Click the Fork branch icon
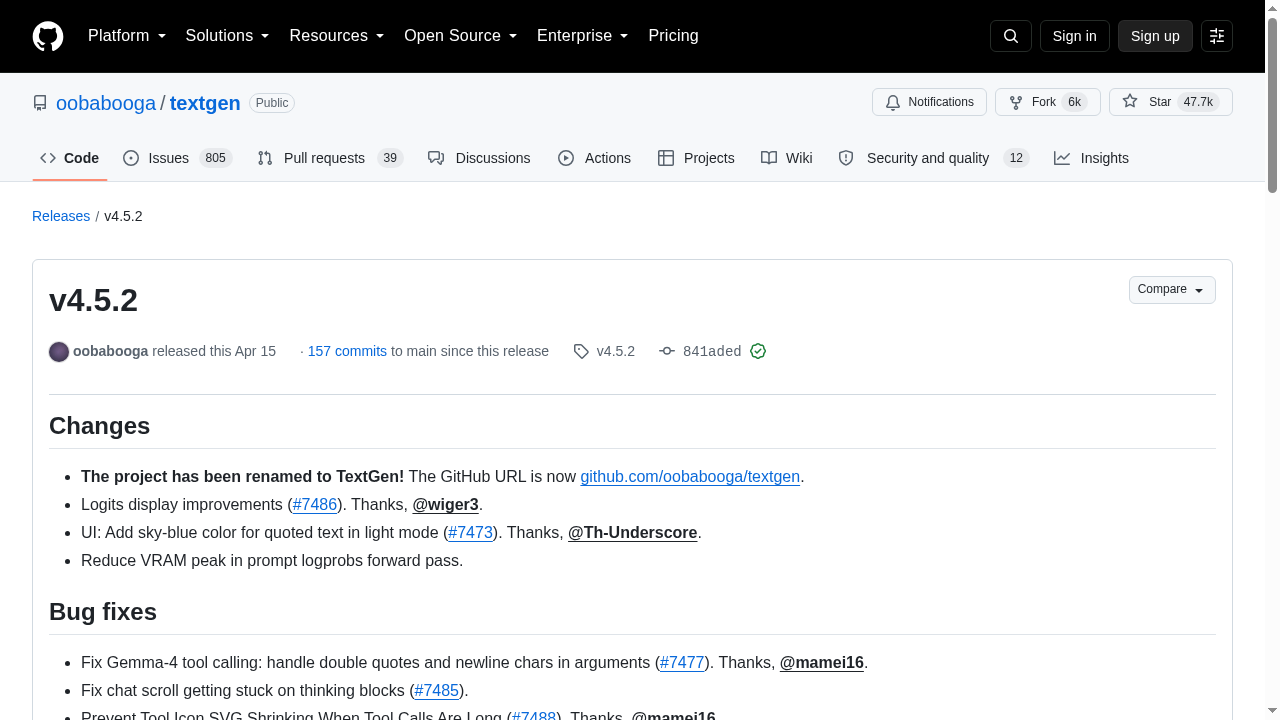Image resolution: width=1280 pixels, height=720 pixels. tap(1016, 102)
